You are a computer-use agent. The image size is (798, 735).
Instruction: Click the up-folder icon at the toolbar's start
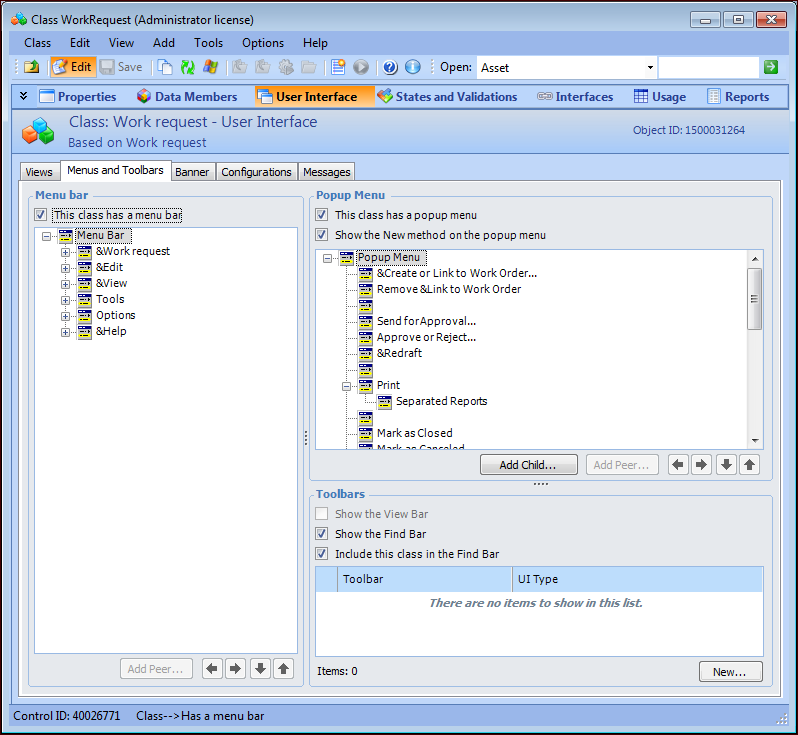[31, 67]
